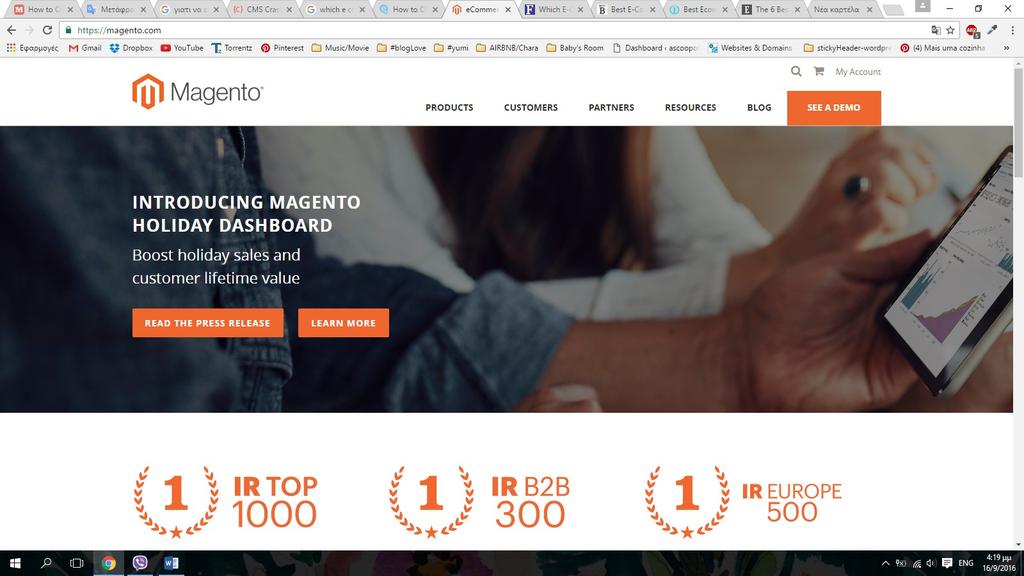This screenshot has width=1024, height=576.
Task: Open the shopping cart icon
Action: click(818, 71)
